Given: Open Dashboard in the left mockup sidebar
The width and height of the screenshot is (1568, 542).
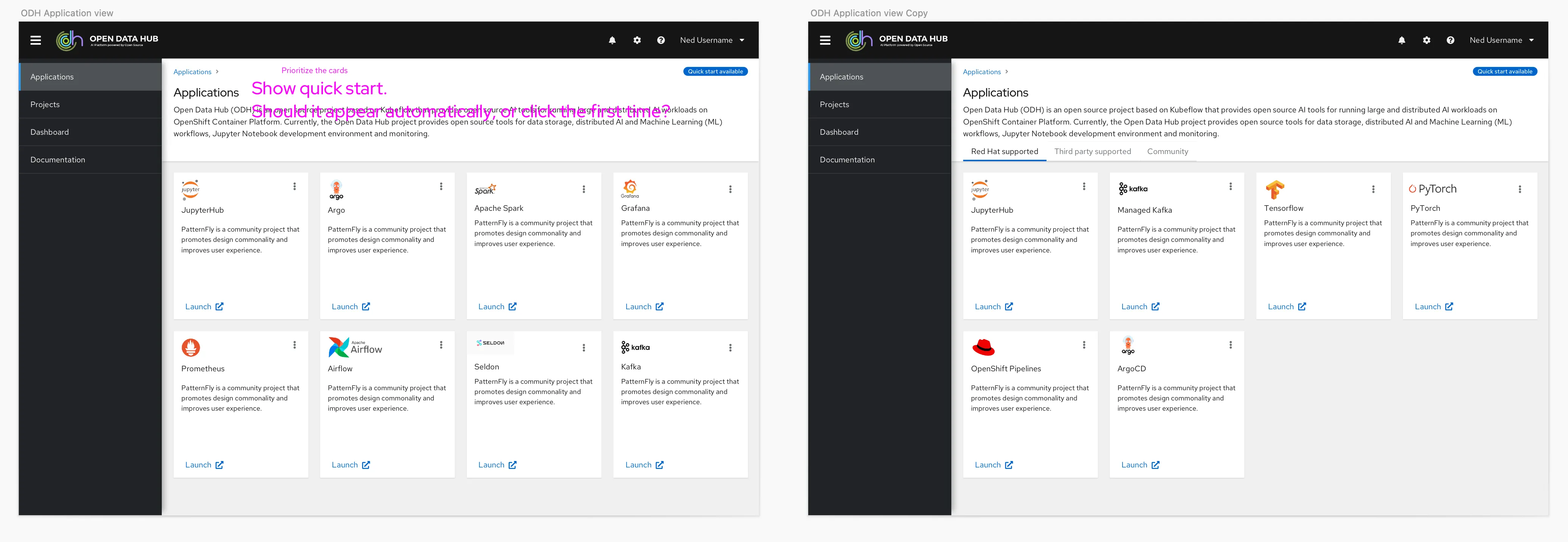Looking at the screenshot, I should 90,132.
